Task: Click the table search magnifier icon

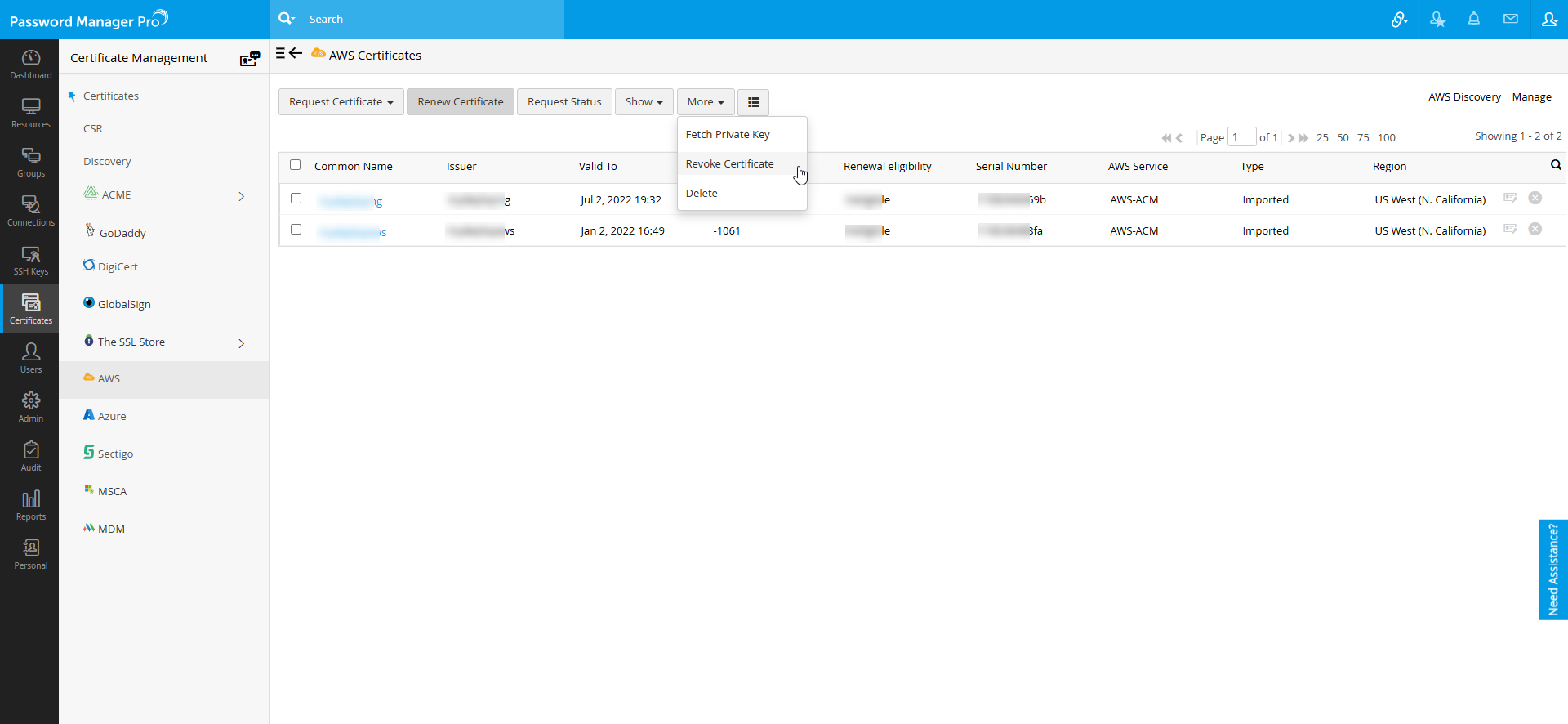Action: (1556, 165)
